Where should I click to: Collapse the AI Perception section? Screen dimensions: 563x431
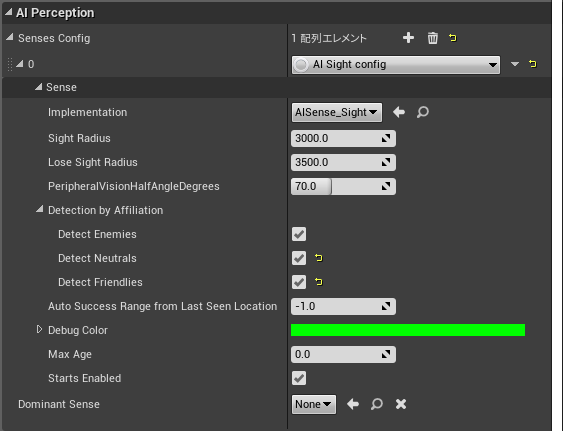(x=8, y=13)
